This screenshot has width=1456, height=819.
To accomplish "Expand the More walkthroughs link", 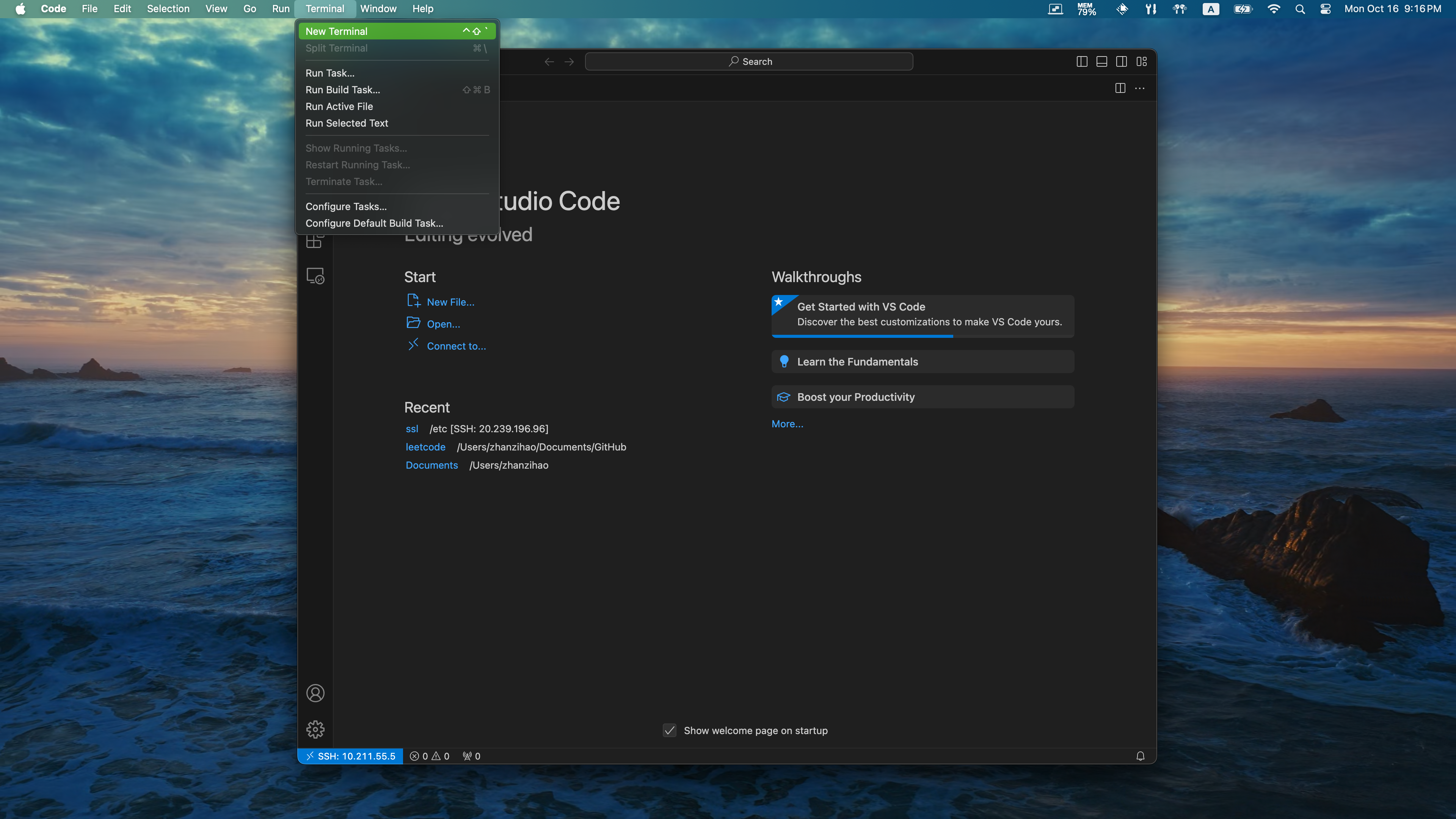I will coord(787,424).
